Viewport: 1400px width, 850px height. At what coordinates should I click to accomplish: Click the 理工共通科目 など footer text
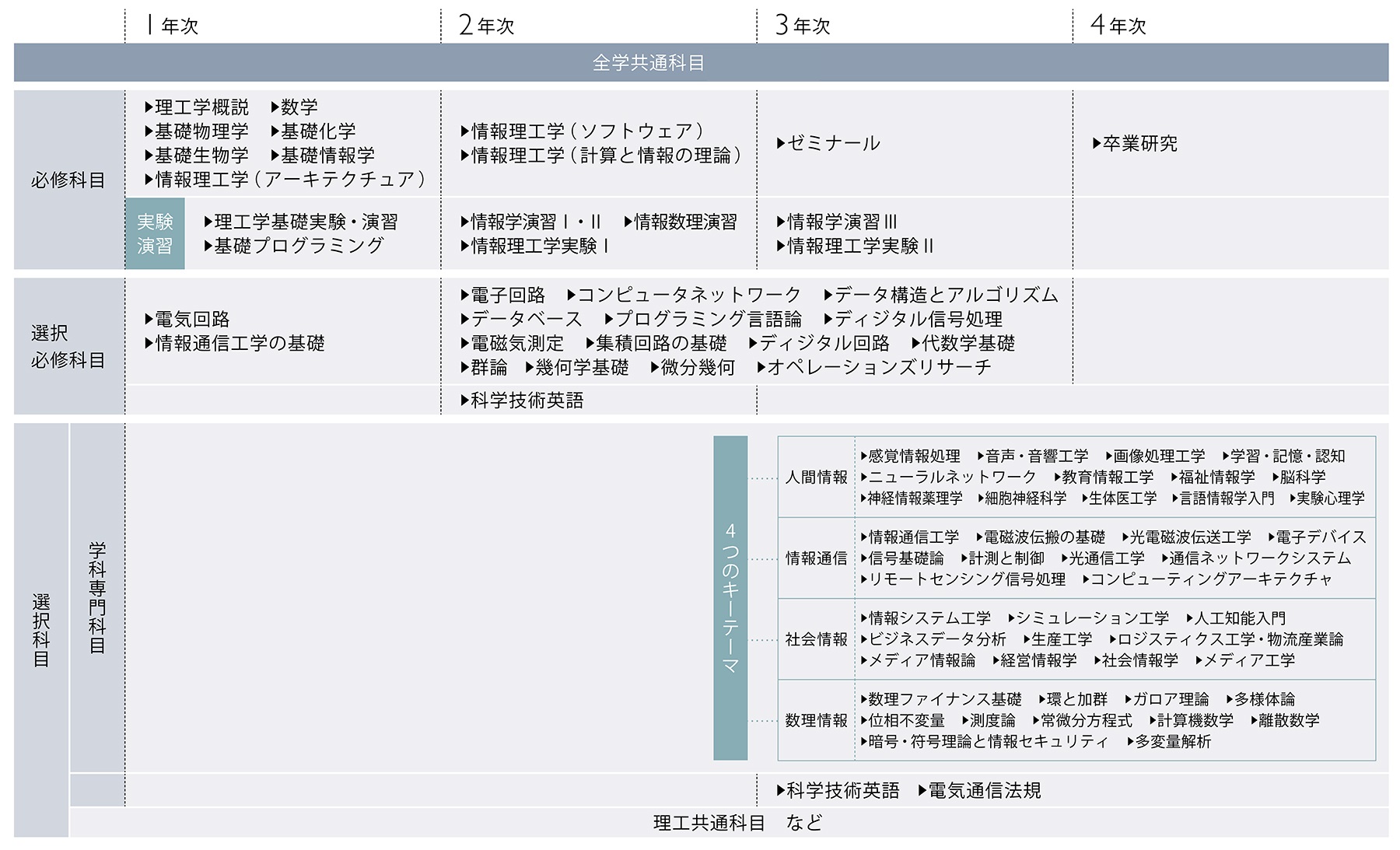click(x=737, y=823)
